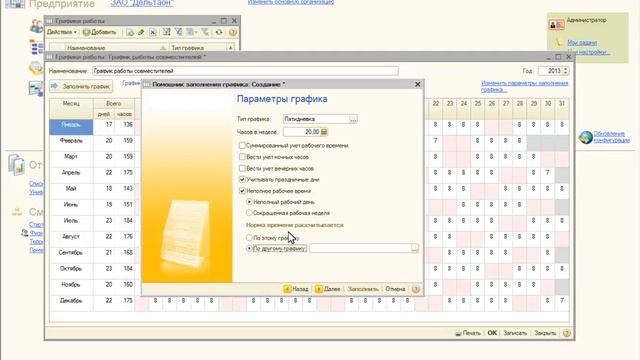The height and width of the screenshot is (360, 640).
Task: Click the reports section document icon
Action: pyautogui.click(x=17, y=164)
